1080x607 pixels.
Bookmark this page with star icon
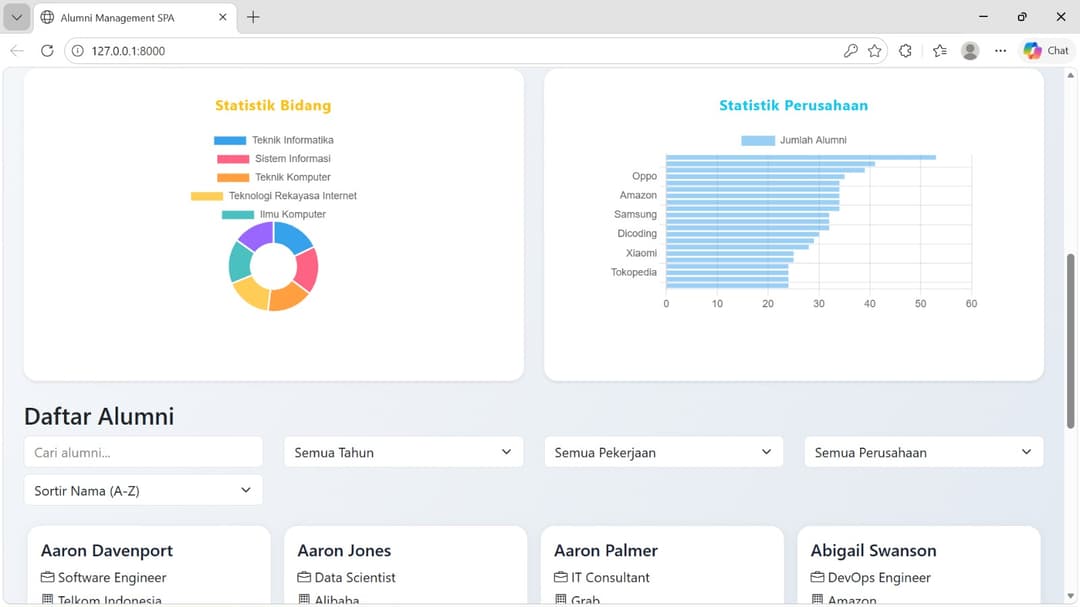point(875,50)
